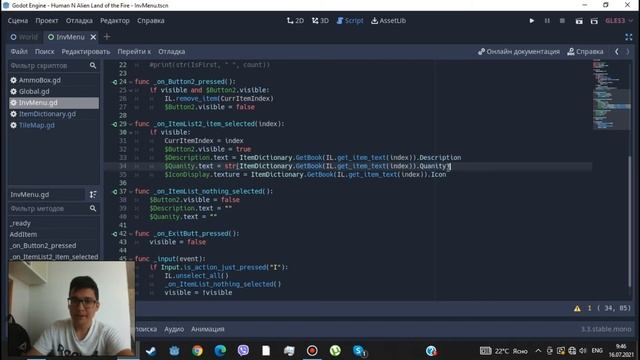The height and width of the screenshot is (360, 640).
Task: Select the InvMenu scene tab
Action: (x=66, y=37)
